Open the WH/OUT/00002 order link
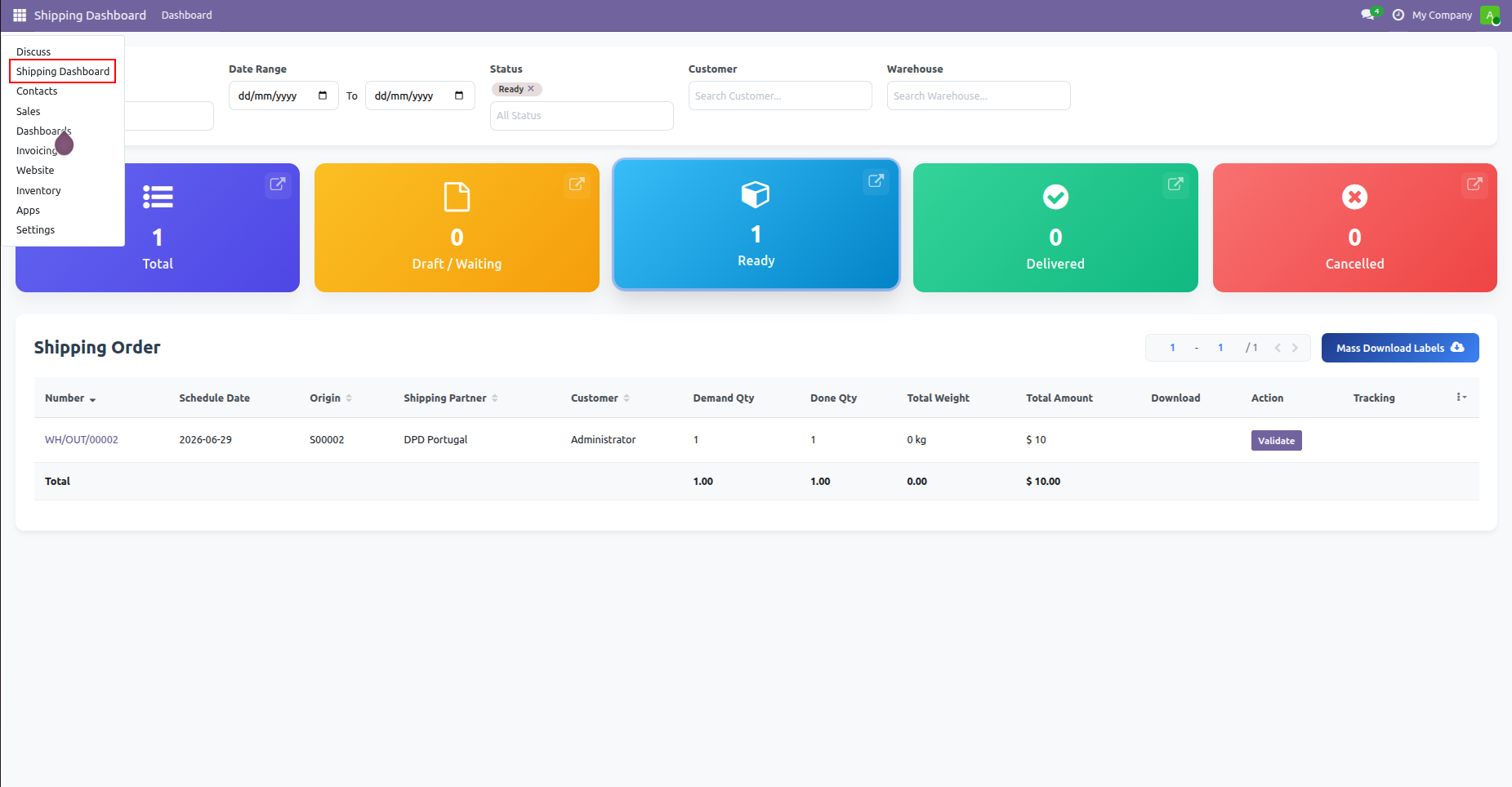This screenshot has height=787, width=1512. pos(81,439)
